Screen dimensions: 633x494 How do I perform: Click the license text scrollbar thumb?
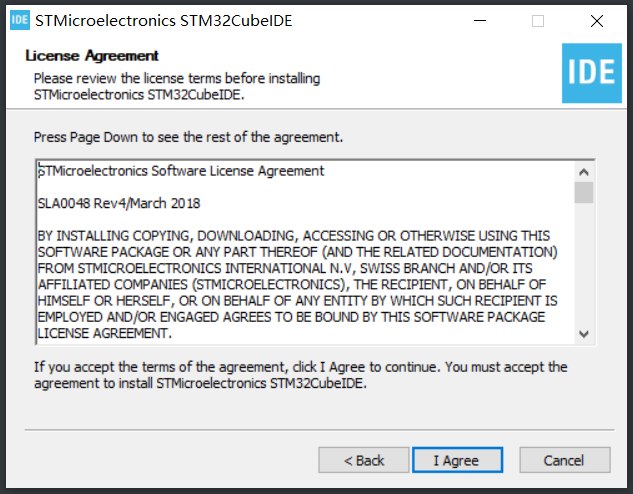[584, 193]
